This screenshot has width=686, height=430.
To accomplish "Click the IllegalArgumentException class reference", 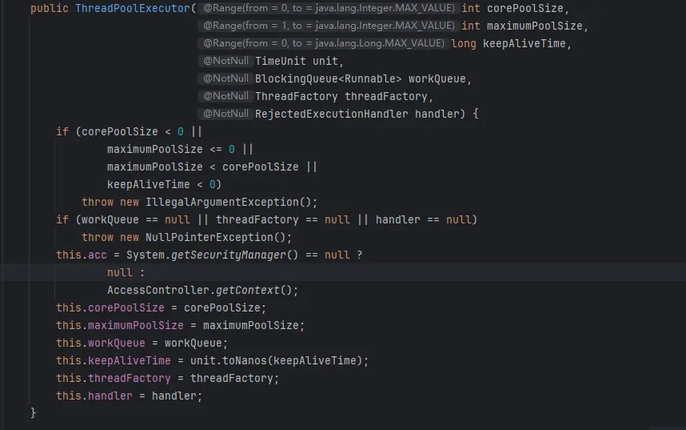I will 222,202.
